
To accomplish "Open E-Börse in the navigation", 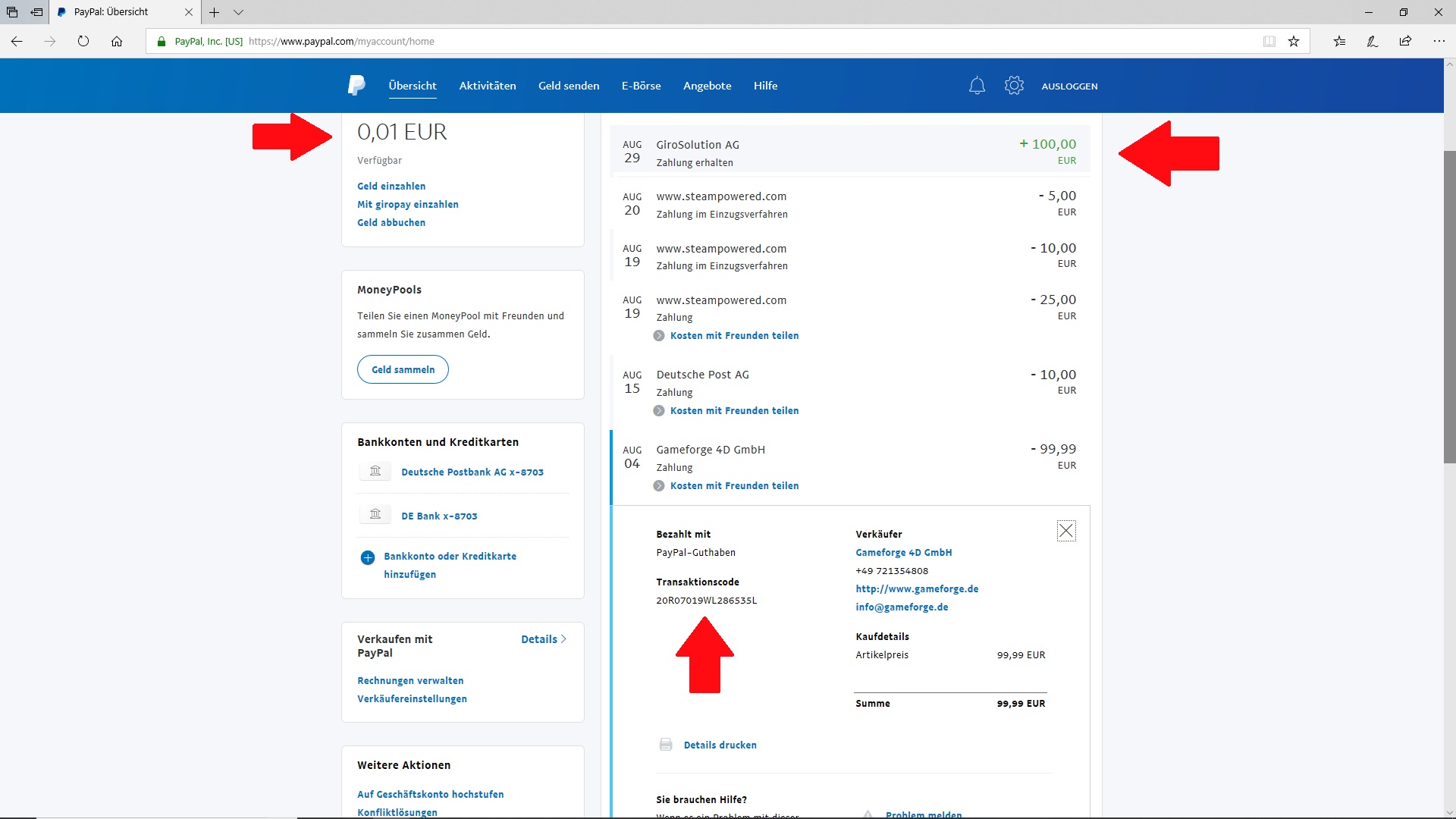I will pyautogui.click(x=642, y=86).
